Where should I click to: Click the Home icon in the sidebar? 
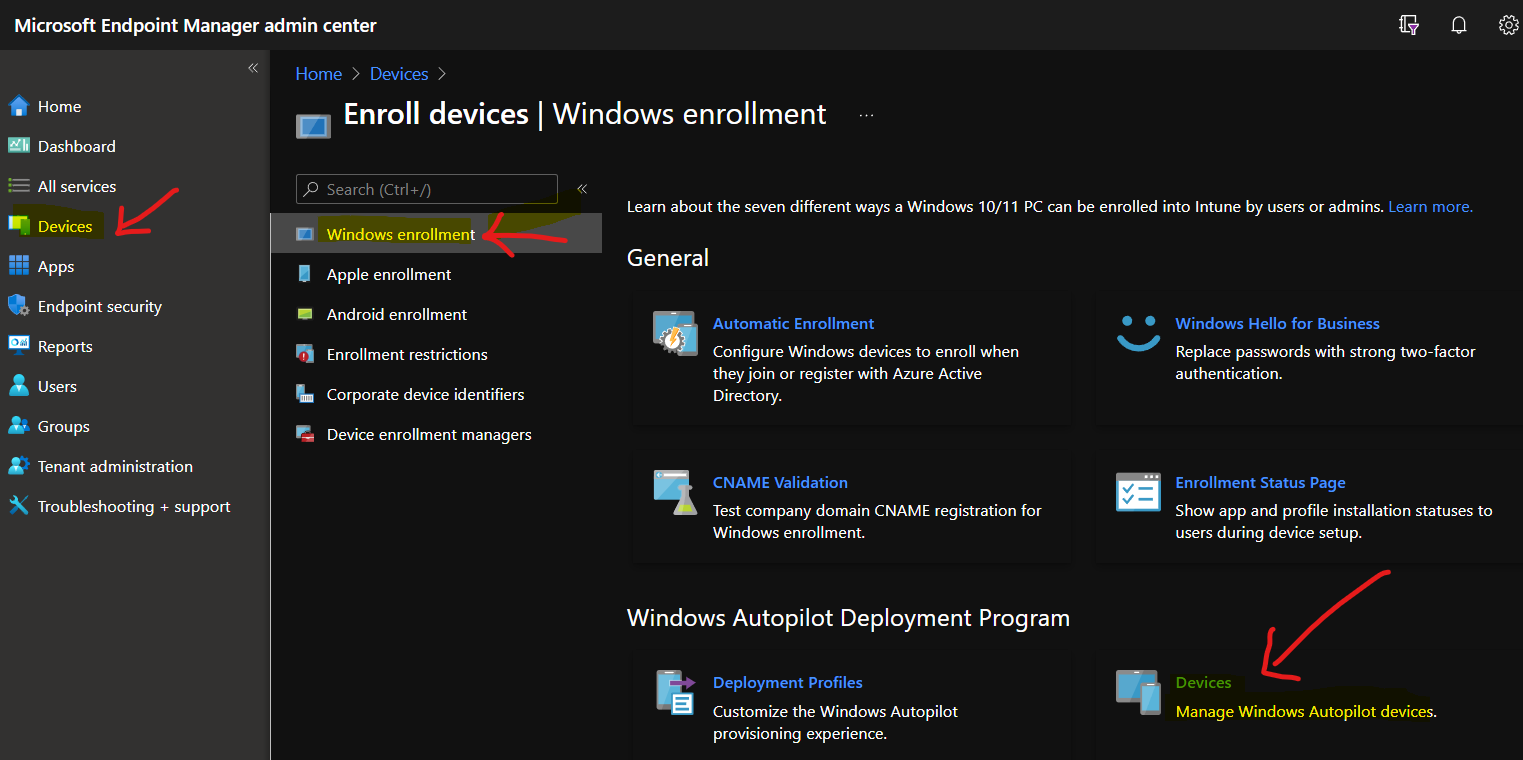click(18, 106)
